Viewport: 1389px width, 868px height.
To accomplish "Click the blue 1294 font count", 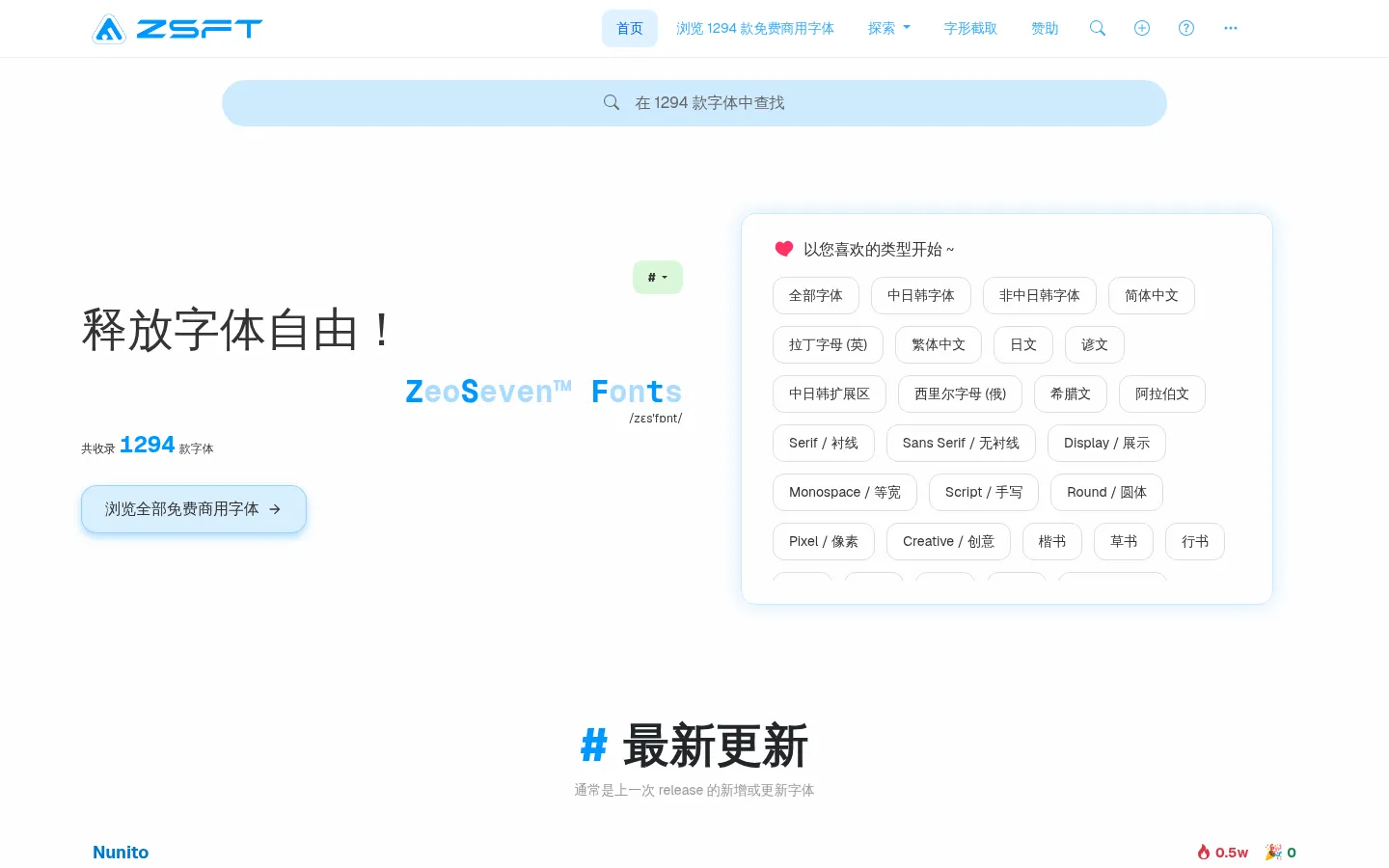I will (x=147, y=445).
